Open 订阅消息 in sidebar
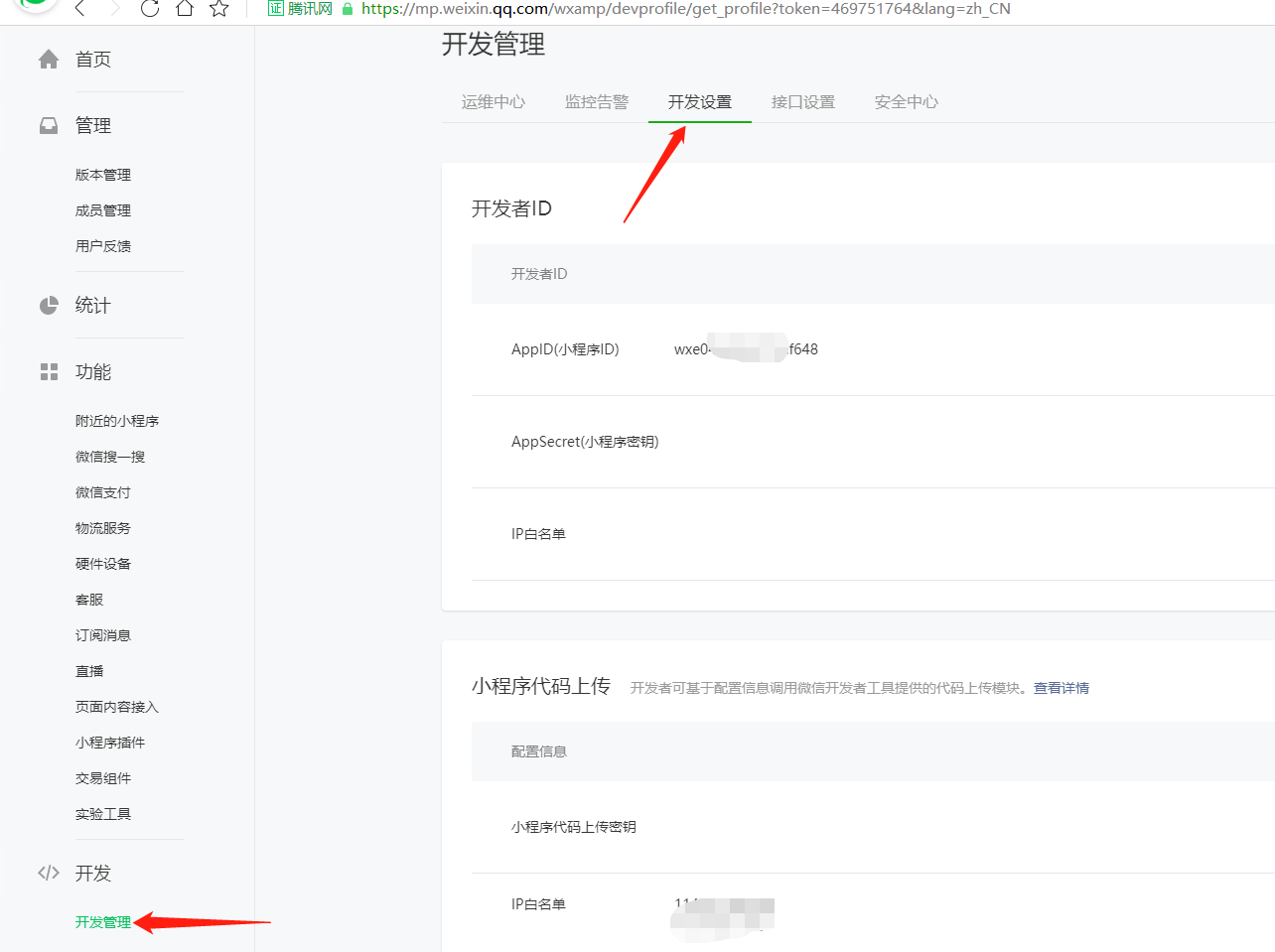1275x952 pixels. click(x=103, y=635)
